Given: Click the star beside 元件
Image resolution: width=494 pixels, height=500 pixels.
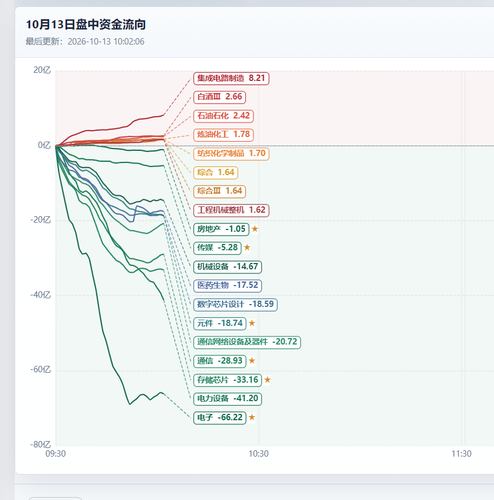Looking at the screenshot, I should click(x=252, y=323).
